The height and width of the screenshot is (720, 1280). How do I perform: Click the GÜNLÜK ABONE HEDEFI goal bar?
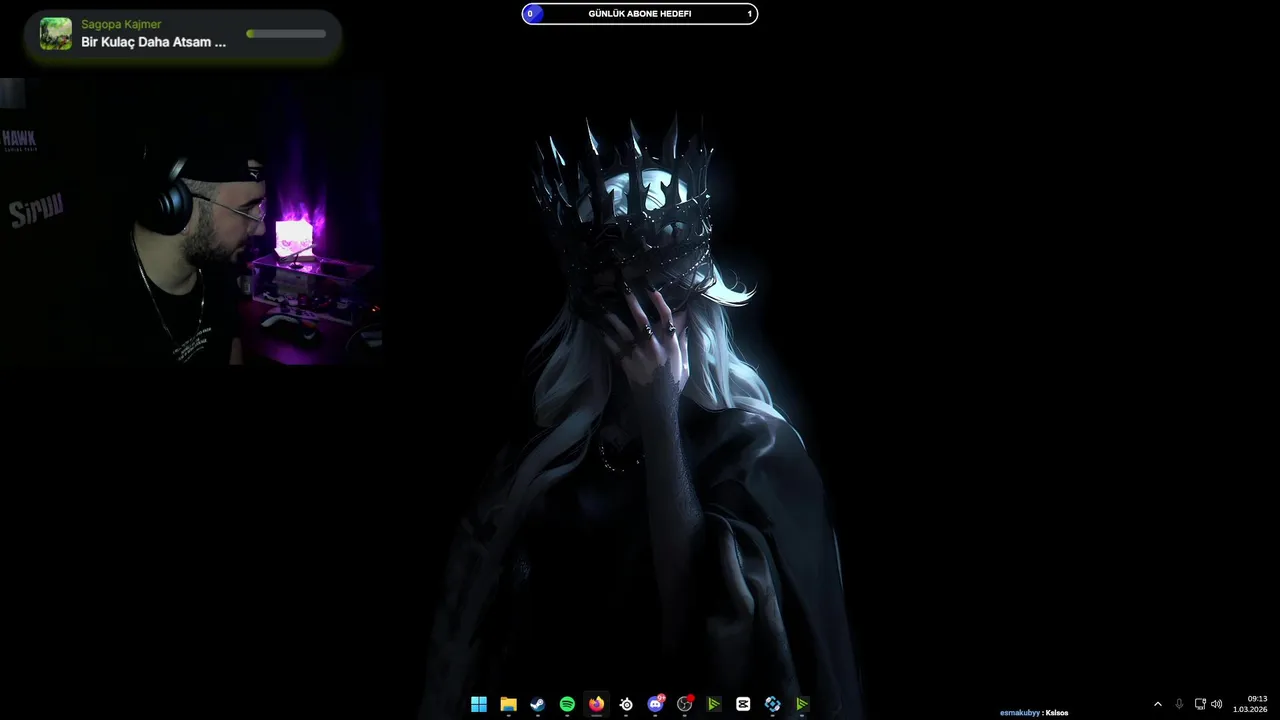640,14
